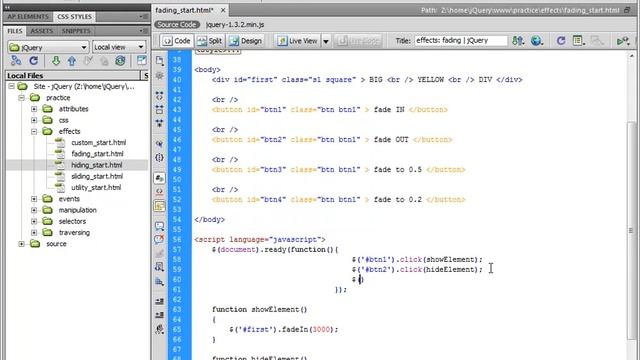
Task: Click the Check In files padlock icon
Action: pos(104,61)
